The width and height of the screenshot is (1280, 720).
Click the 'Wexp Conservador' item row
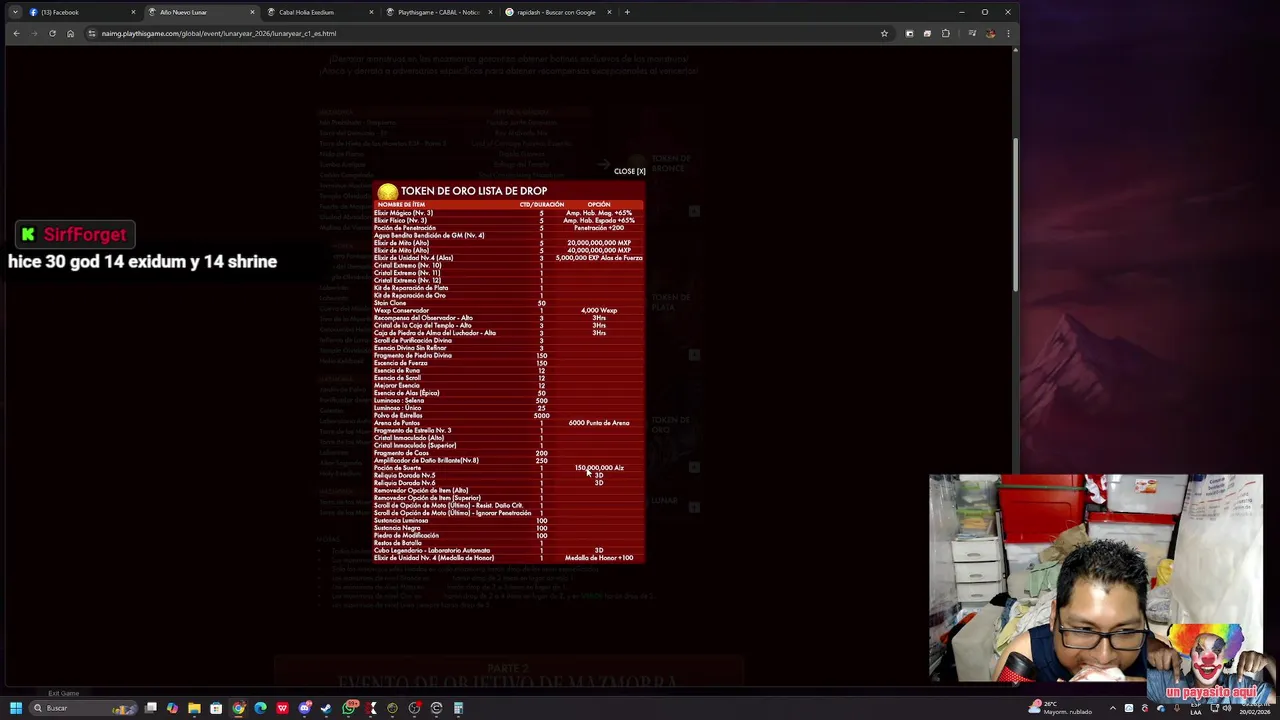coord(508,310)
